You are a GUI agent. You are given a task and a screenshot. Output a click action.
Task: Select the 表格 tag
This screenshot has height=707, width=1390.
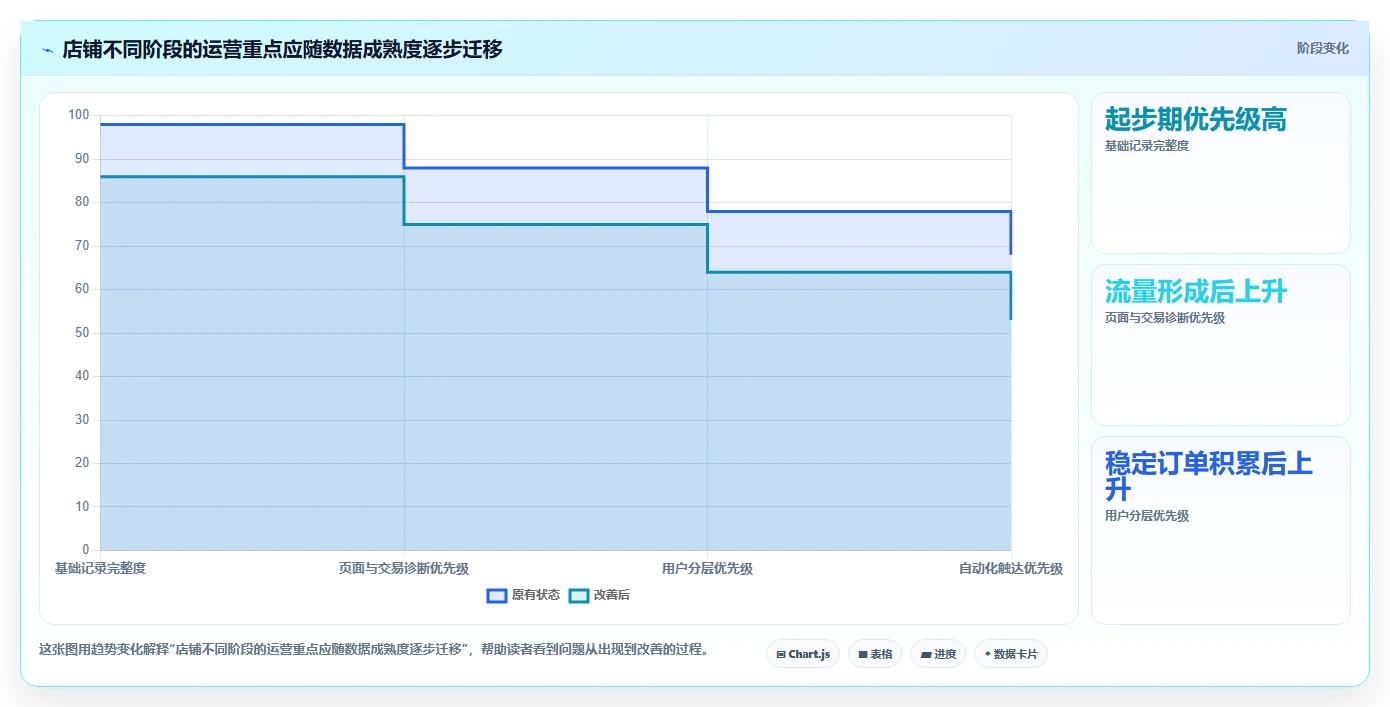tap(875, 654)
